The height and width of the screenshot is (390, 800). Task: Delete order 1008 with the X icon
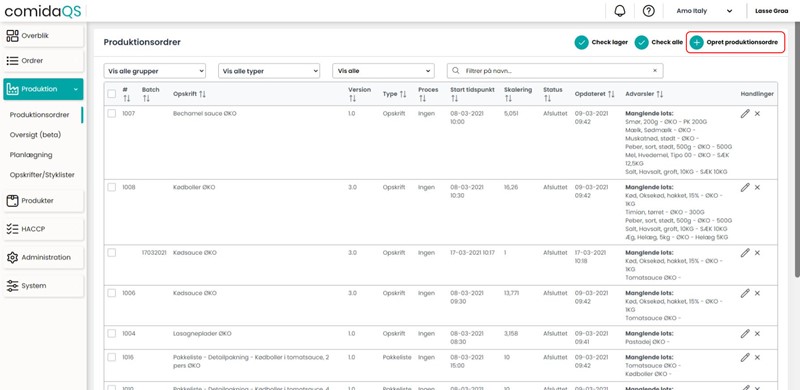click(757, 187)
